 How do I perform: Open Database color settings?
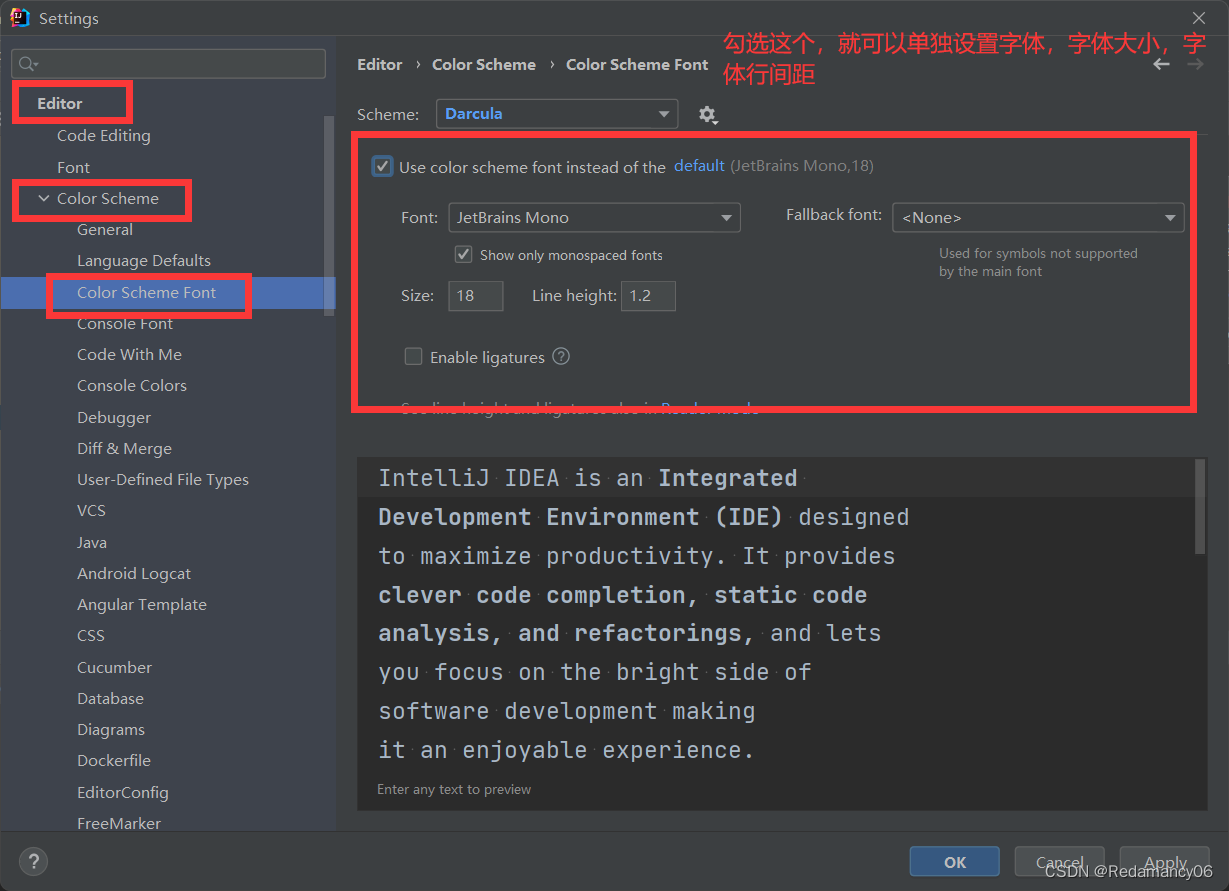(110, 698)
